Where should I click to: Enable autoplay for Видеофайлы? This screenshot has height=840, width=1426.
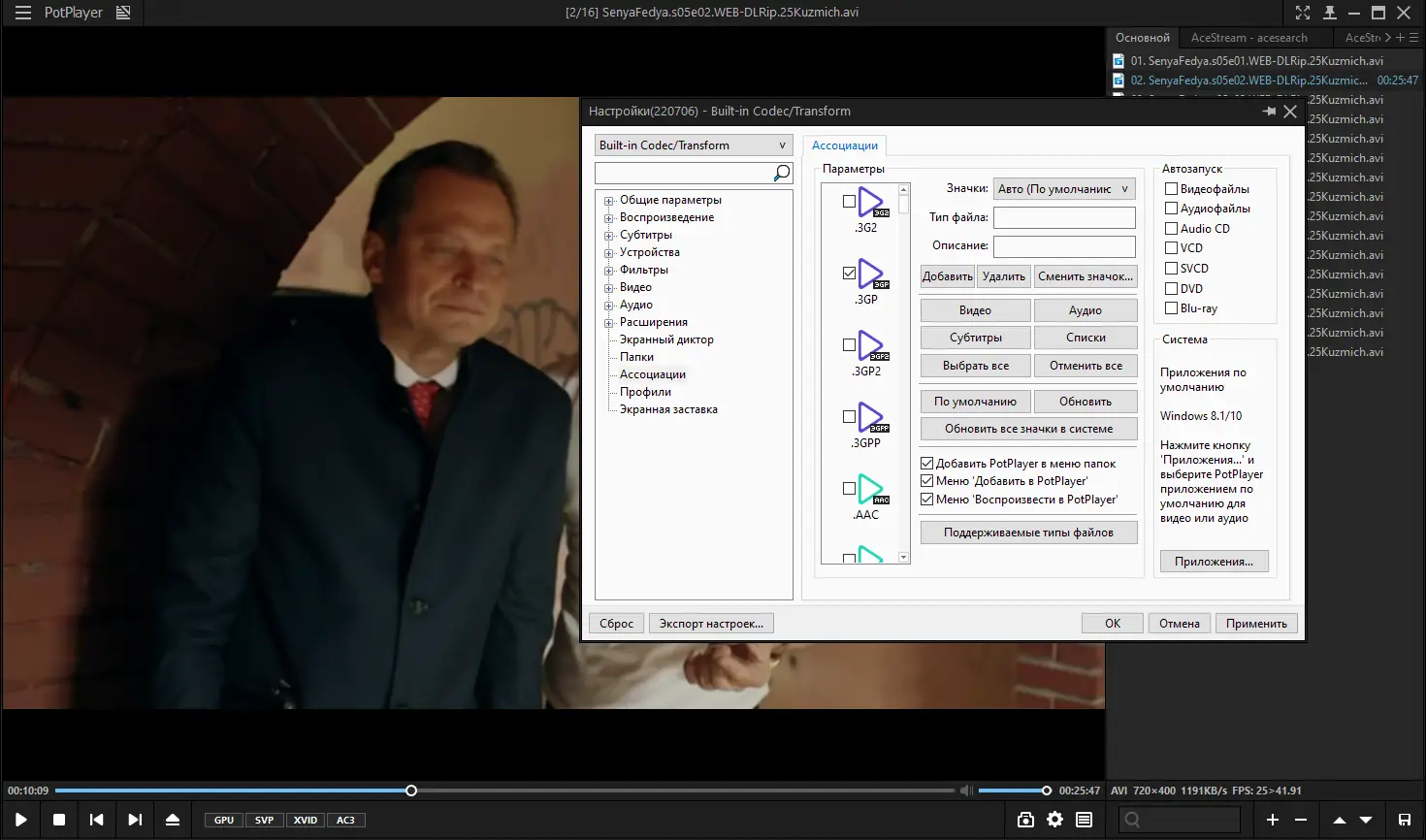(x=1171, y=189)
